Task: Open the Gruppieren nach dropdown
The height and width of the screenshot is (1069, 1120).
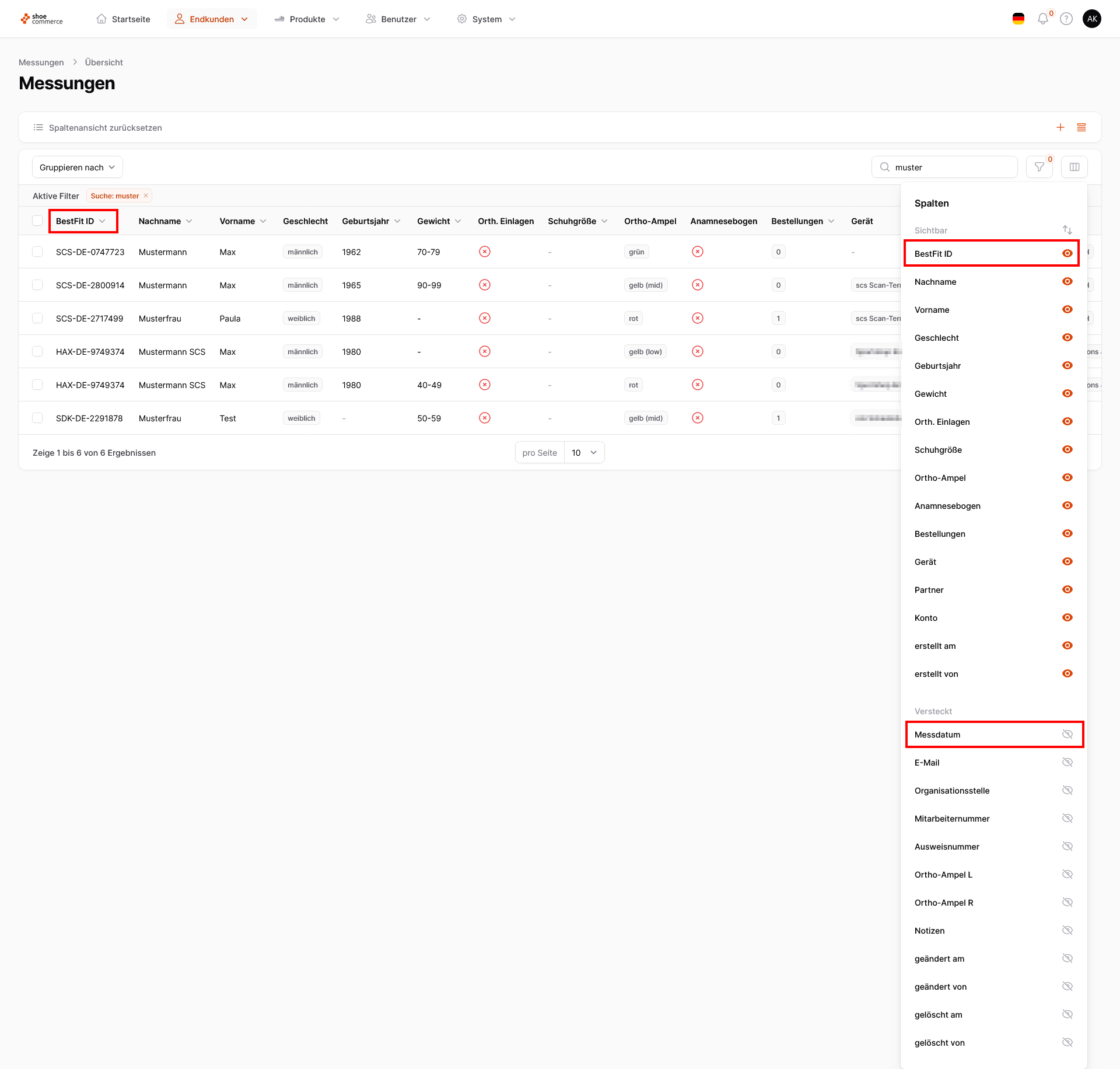Action: point(77,167)
